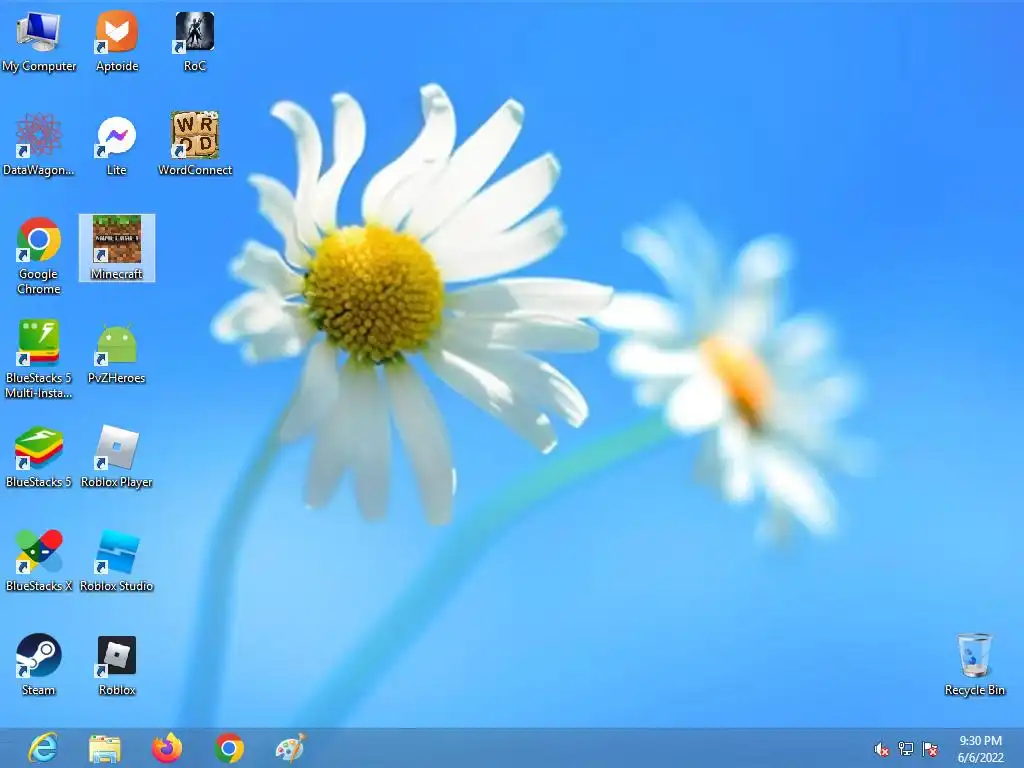Launch Internet Explorer from the taskbar
The image size is (1024, 768).
(x=43, y=748)
